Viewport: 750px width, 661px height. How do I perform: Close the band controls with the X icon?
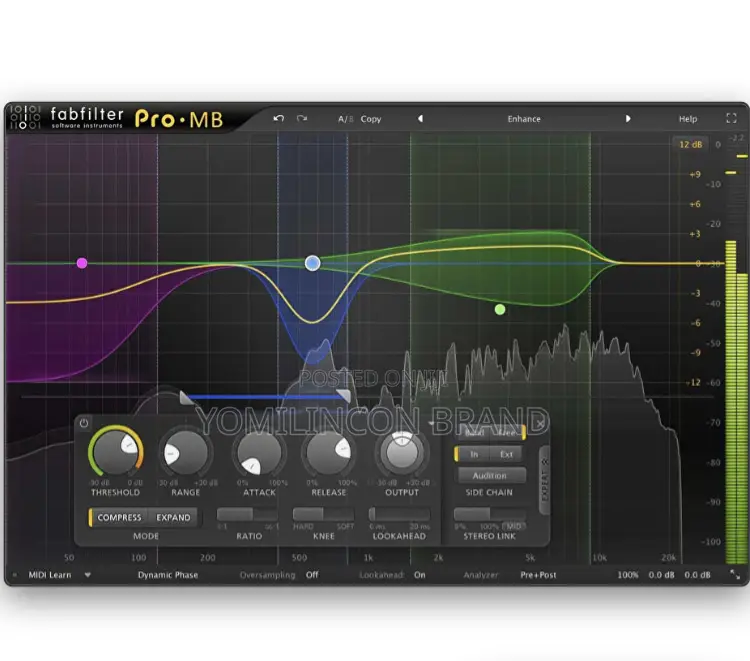pyautogui.click(x=540, y=423)
